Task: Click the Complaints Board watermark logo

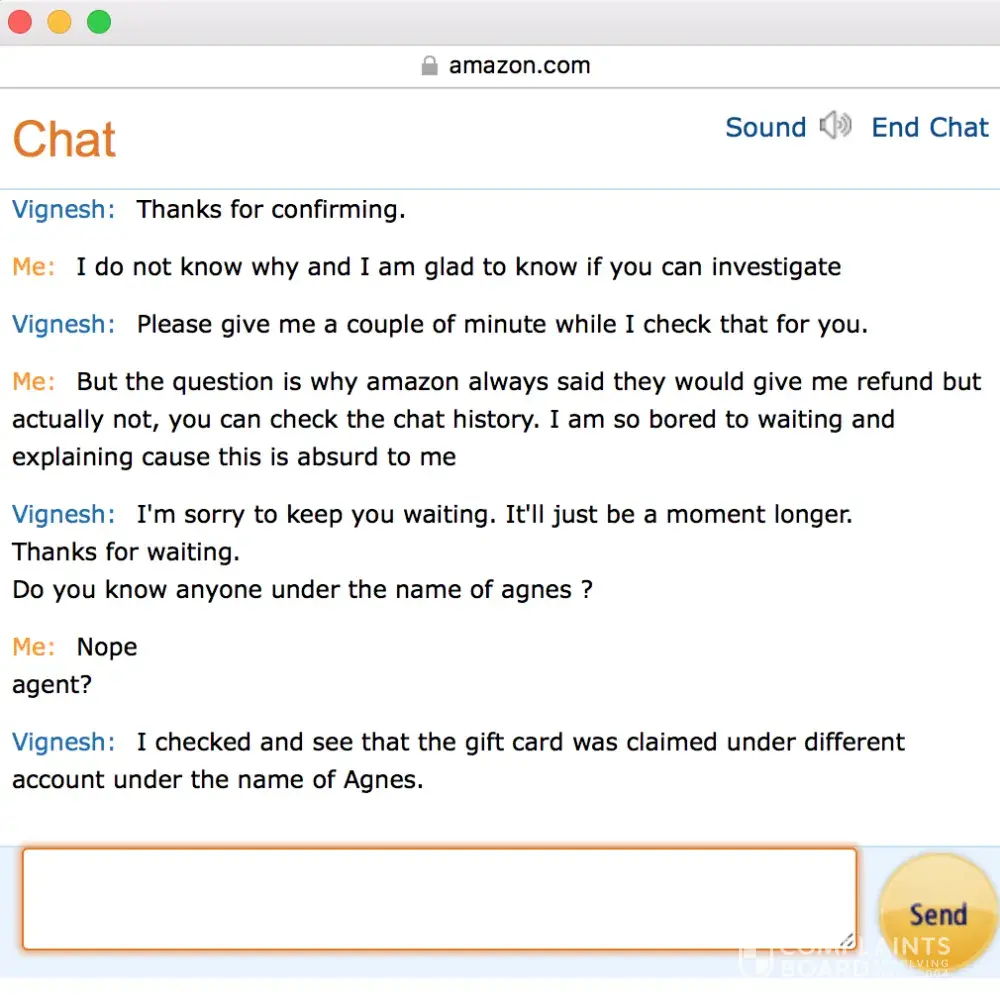Action: click(845, 957)
